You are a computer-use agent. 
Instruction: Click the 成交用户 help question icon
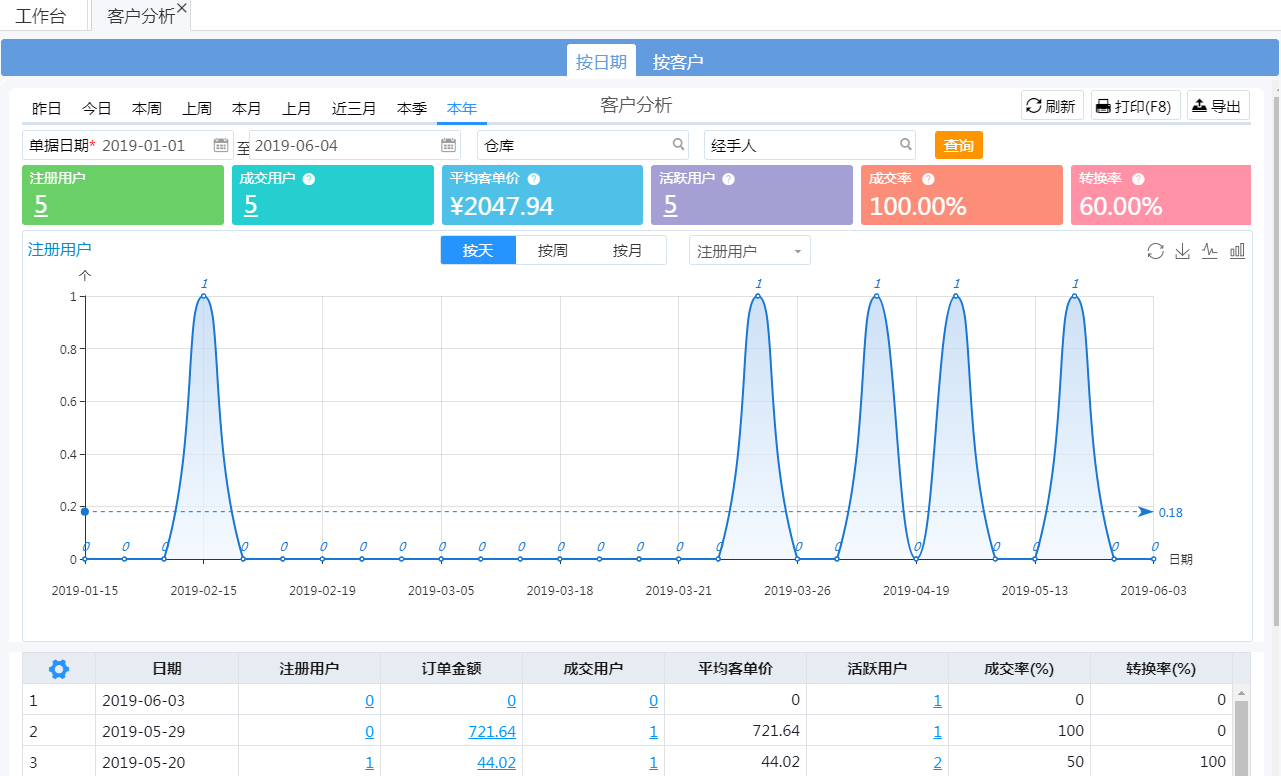tap(309, 179)
